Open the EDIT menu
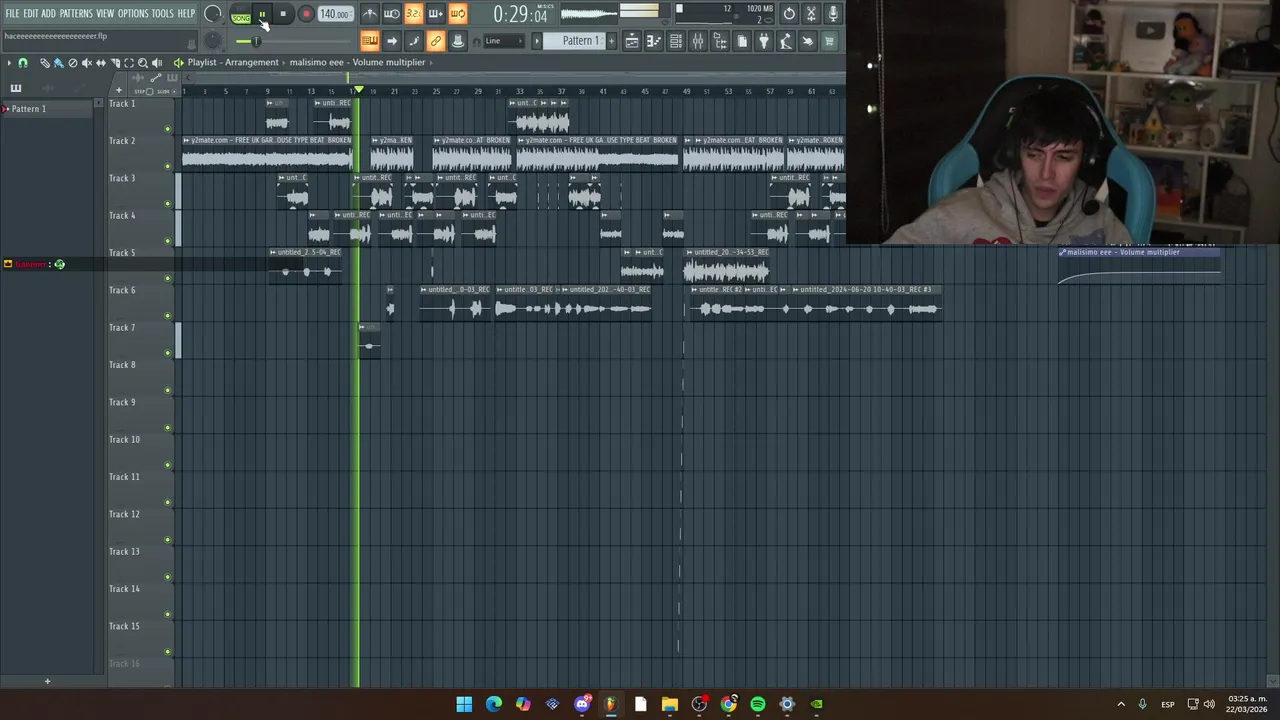 tap(31, 14)
